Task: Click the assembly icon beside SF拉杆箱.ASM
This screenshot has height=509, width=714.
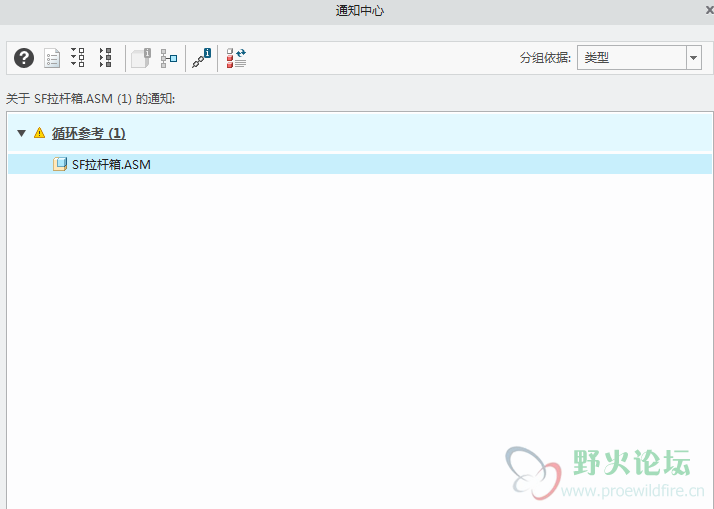Action: point(60,164)
